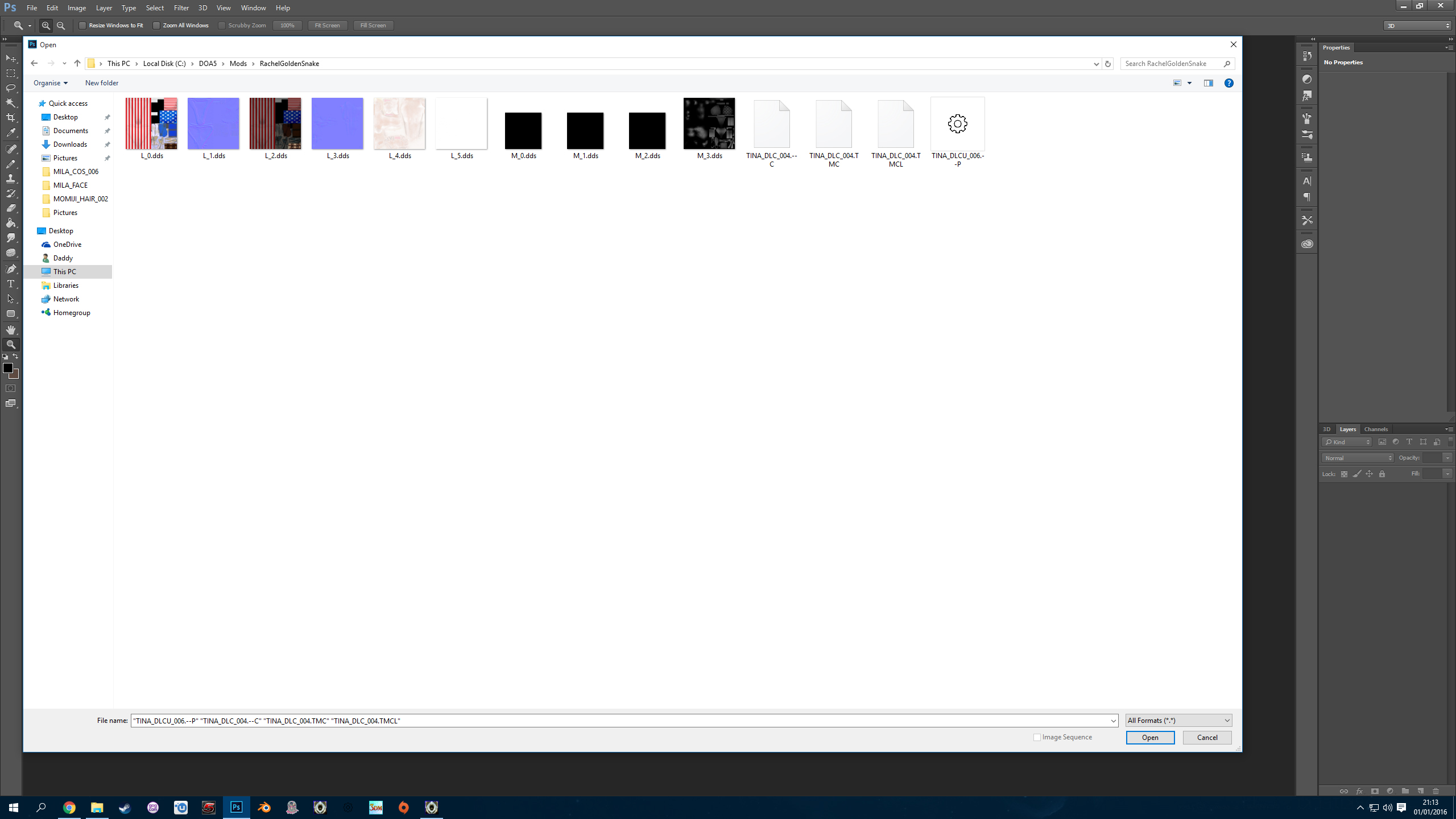The width and height of the screenshot is (1456, 819).
Task: Open the Filter menu
Action: click(181, 8)
